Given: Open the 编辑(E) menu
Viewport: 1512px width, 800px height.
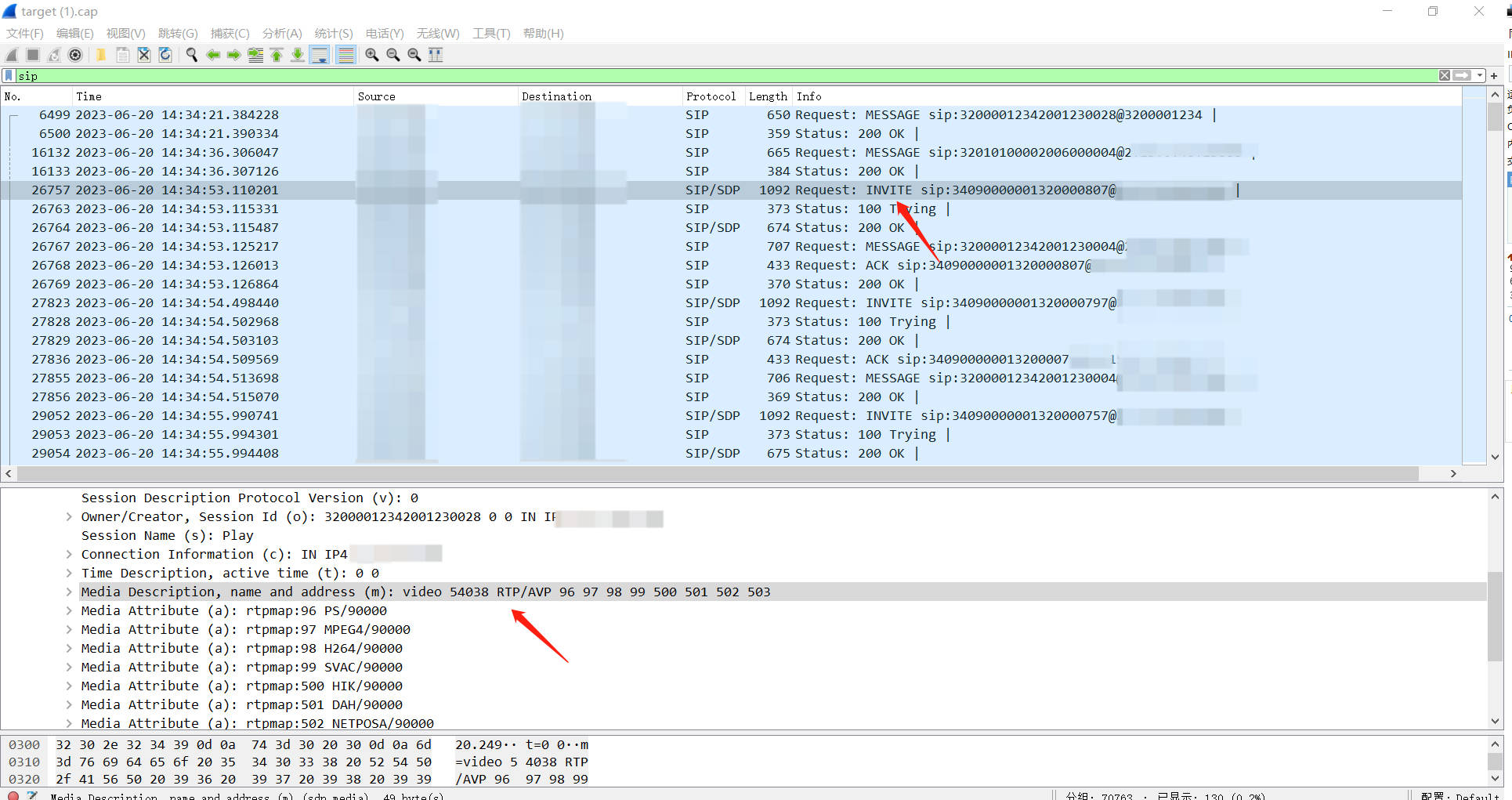Looking at the screenshot, I should 75,34.
